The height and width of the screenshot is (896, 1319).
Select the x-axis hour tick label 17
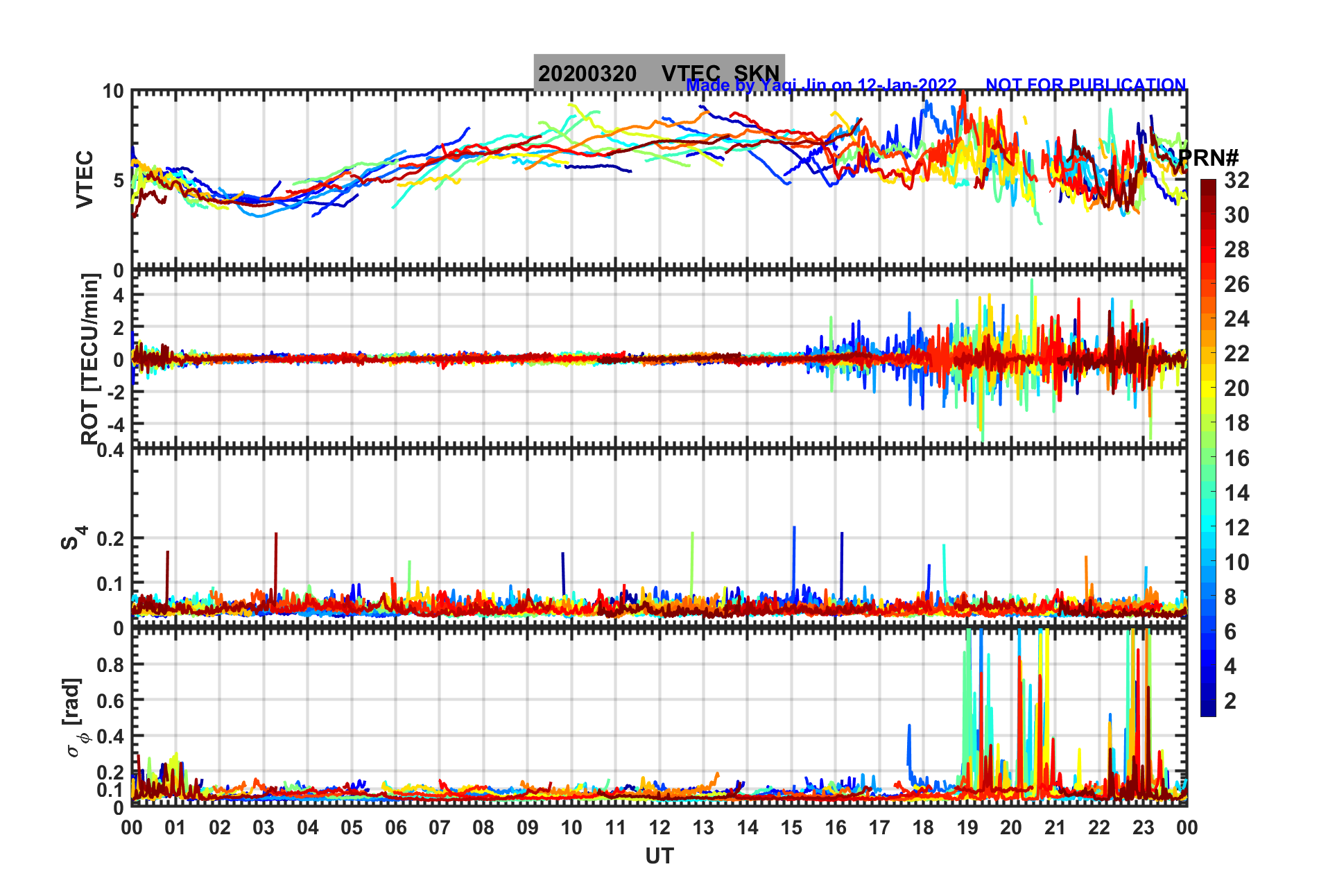pyautogui.click(x=879, y=827)
